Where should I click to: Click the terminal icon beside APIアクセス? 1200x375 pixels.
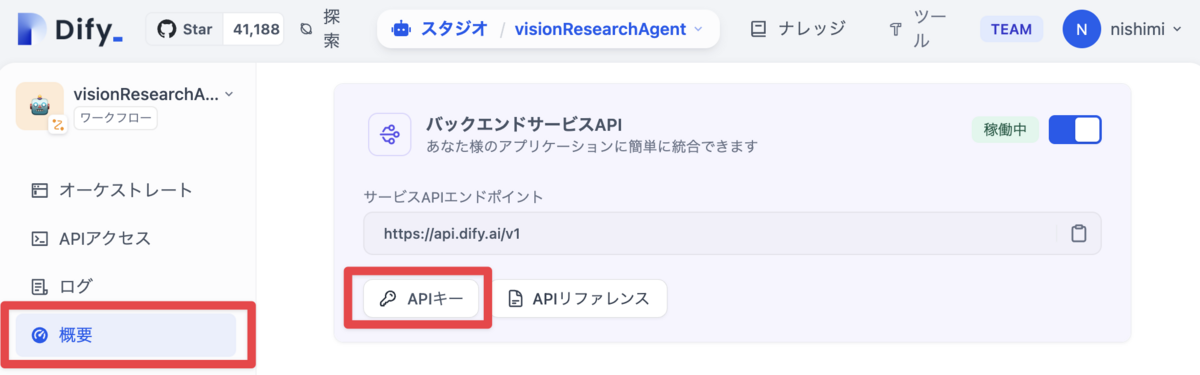coord(40,238)
